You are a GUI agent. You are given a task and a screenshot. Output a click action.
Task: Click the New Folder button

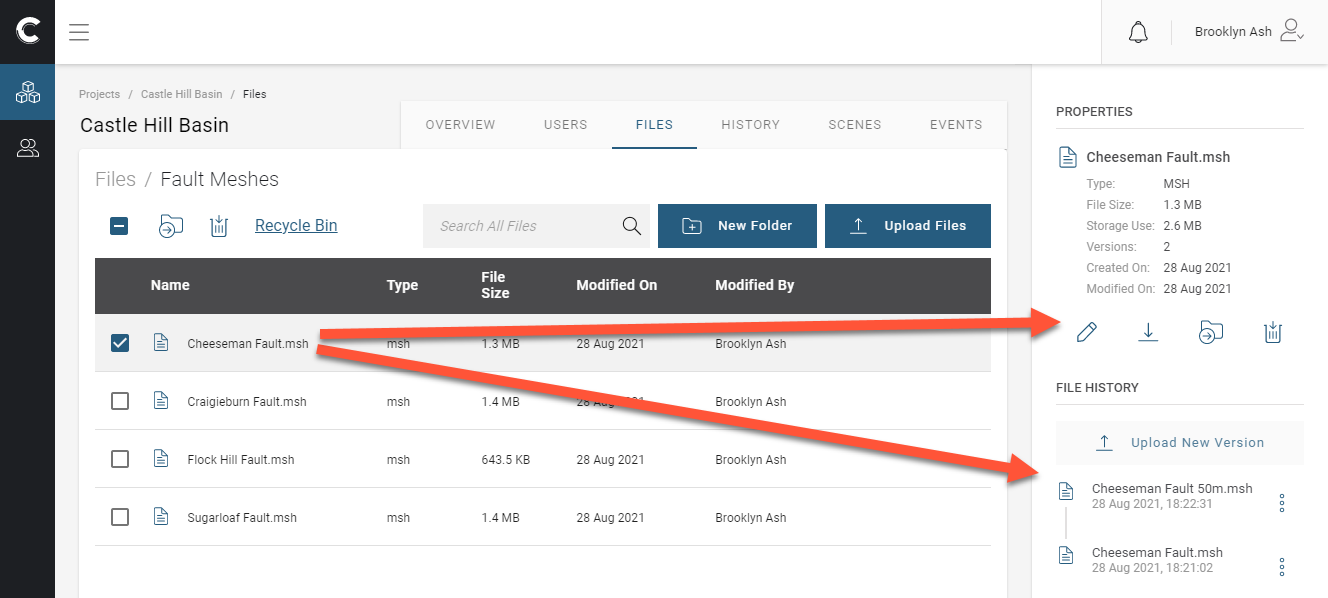pyautogui.click(x=737, y=226)
